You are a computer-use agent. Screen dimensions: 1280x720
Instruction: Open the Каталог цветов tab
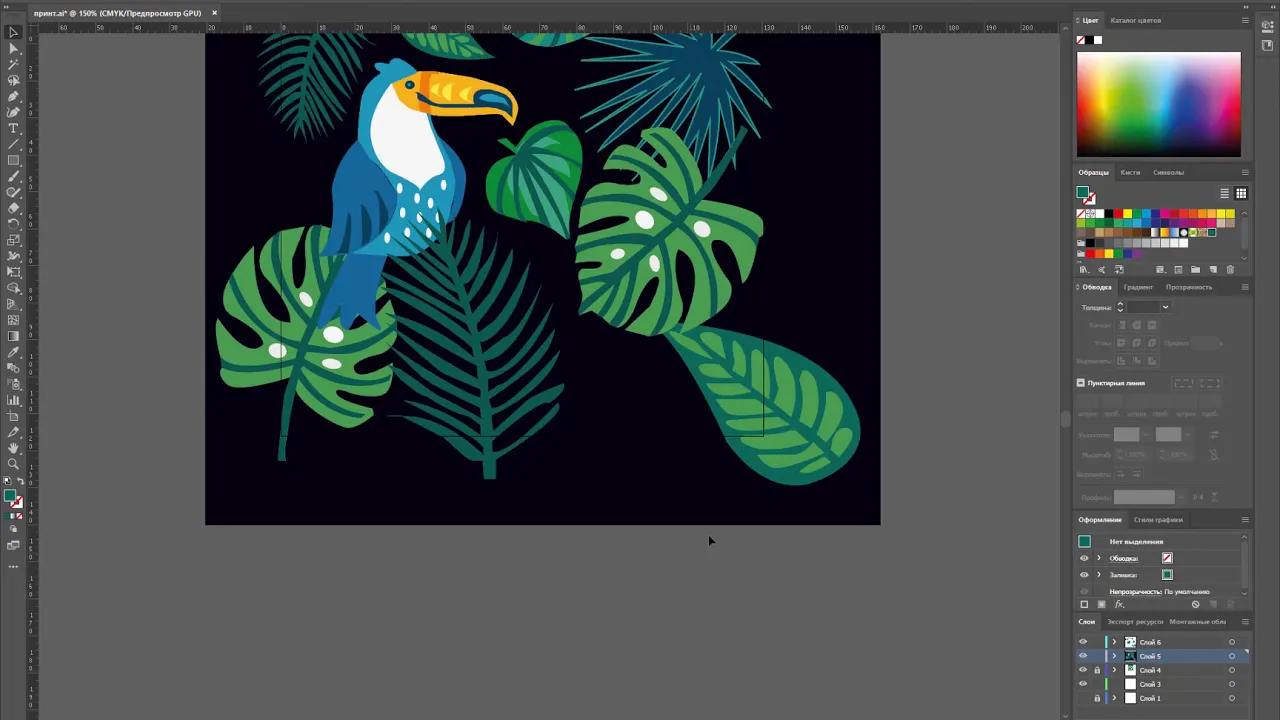pos(1136,20)
